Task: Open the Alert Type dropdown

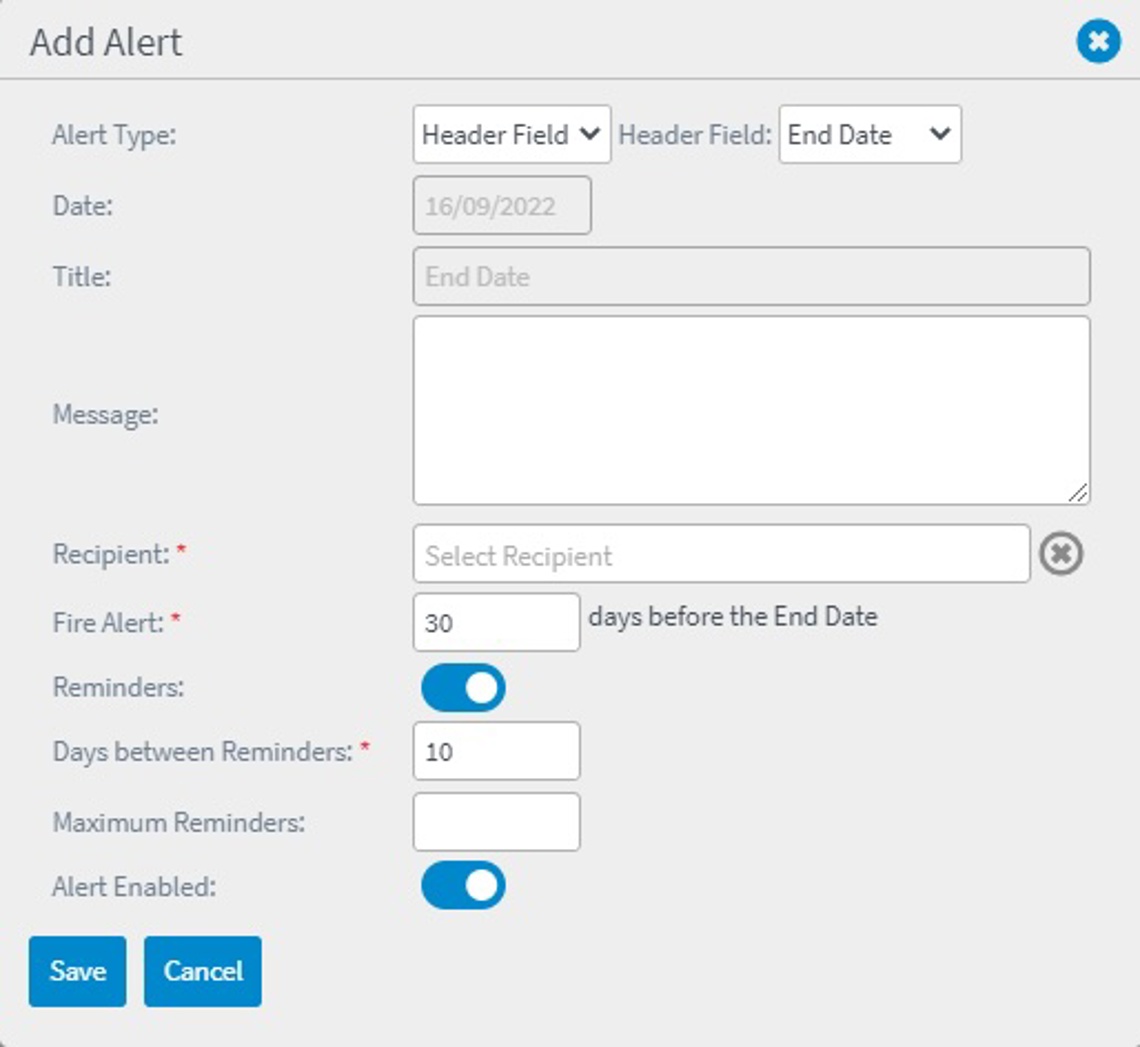Action: coord(512,135)
